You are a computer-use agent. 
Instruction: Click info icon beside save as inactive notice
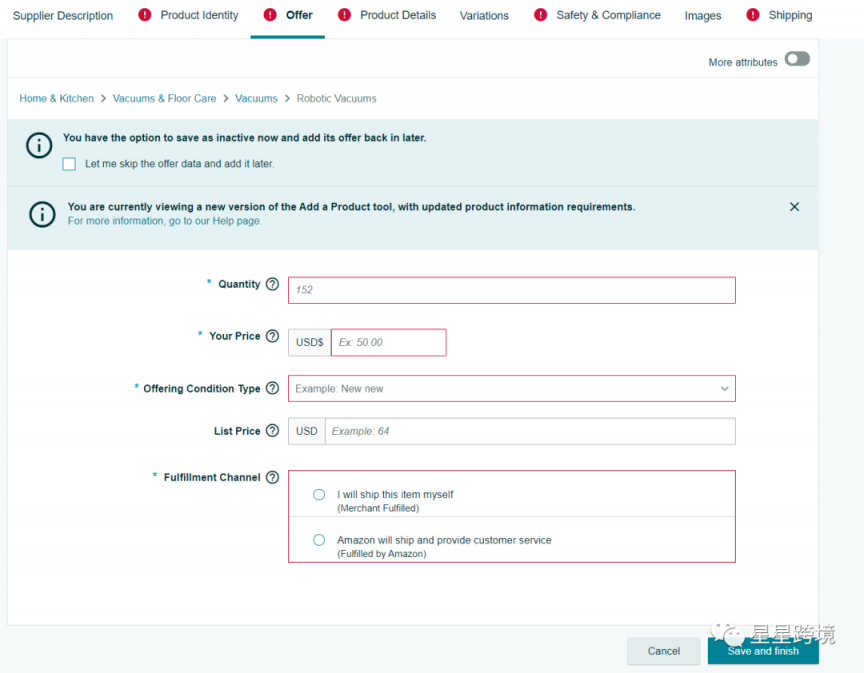pyautogui.click(x=39, y=146)
